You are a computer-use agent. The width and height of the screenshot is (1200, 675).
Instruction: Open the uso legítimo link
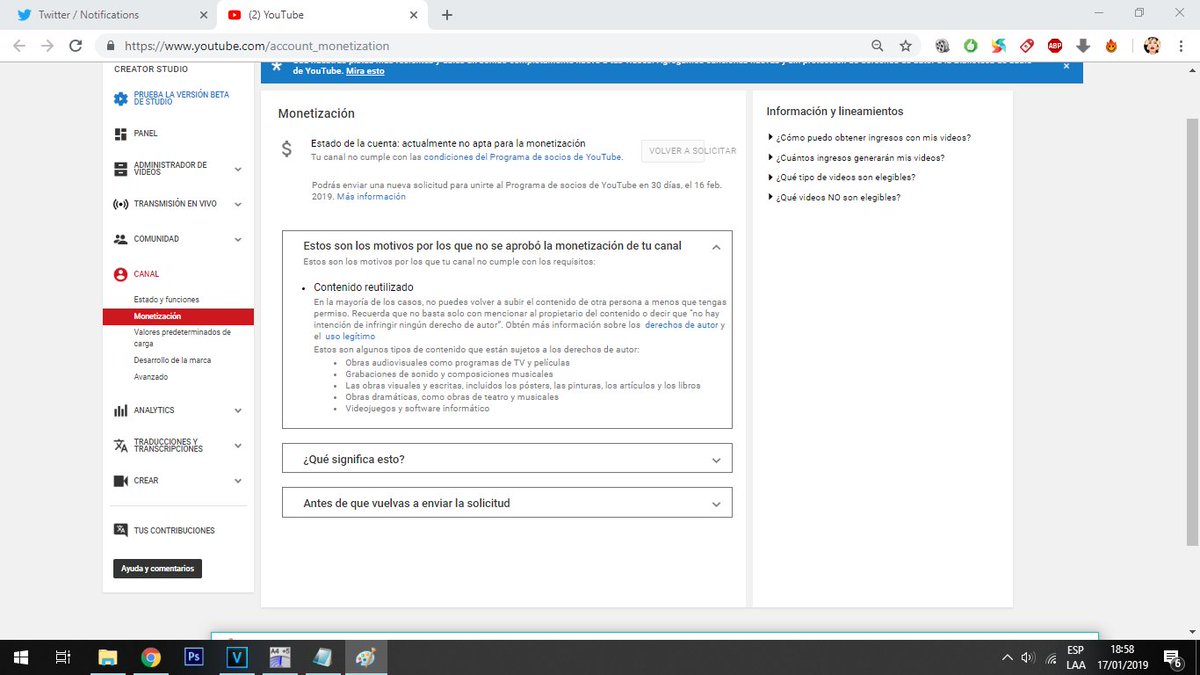tap(350, 336)
